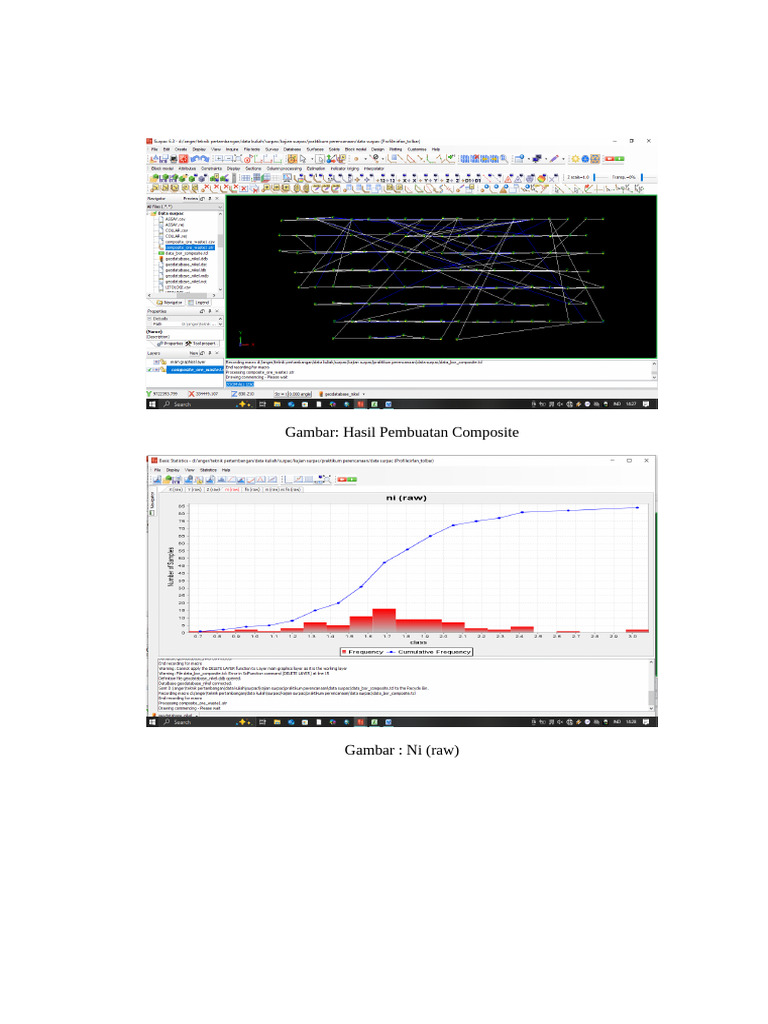Click the yellow sun lighting icon in Surpac toolbar
Viewport: 768px width, 1024px height.
tap(575, 159)
